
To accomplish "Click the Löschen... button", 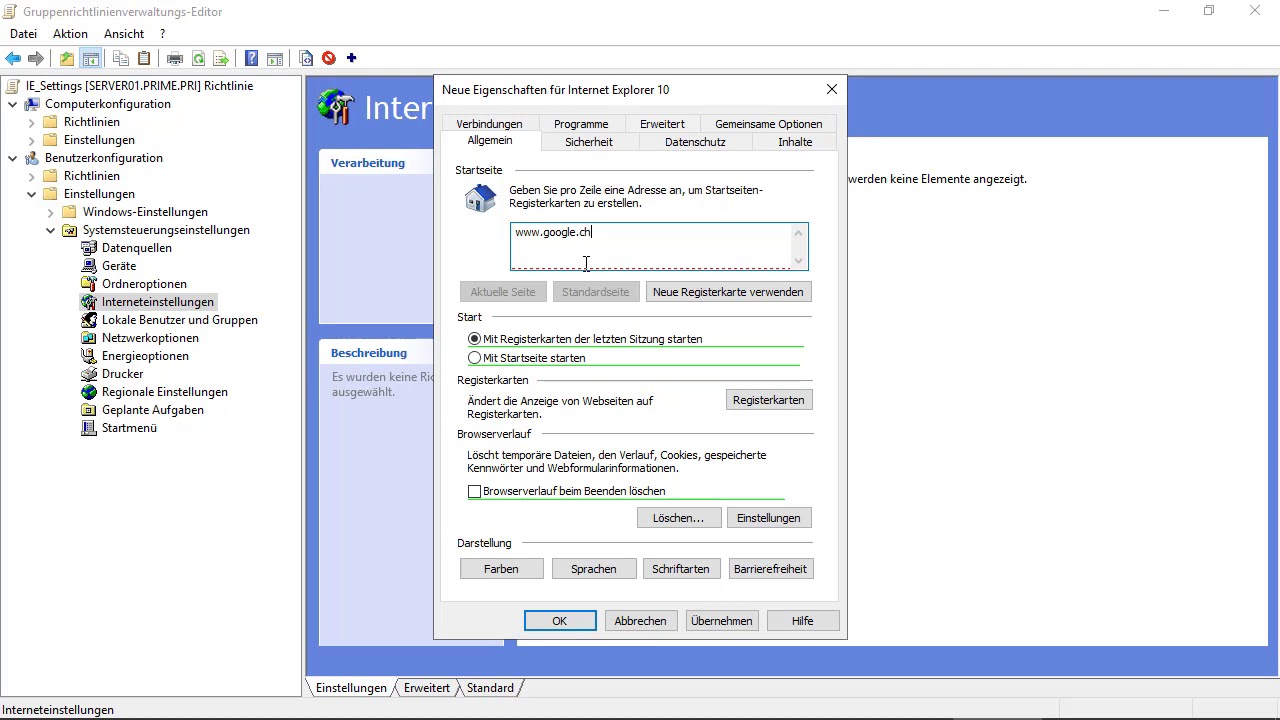I will coord(678,518).
